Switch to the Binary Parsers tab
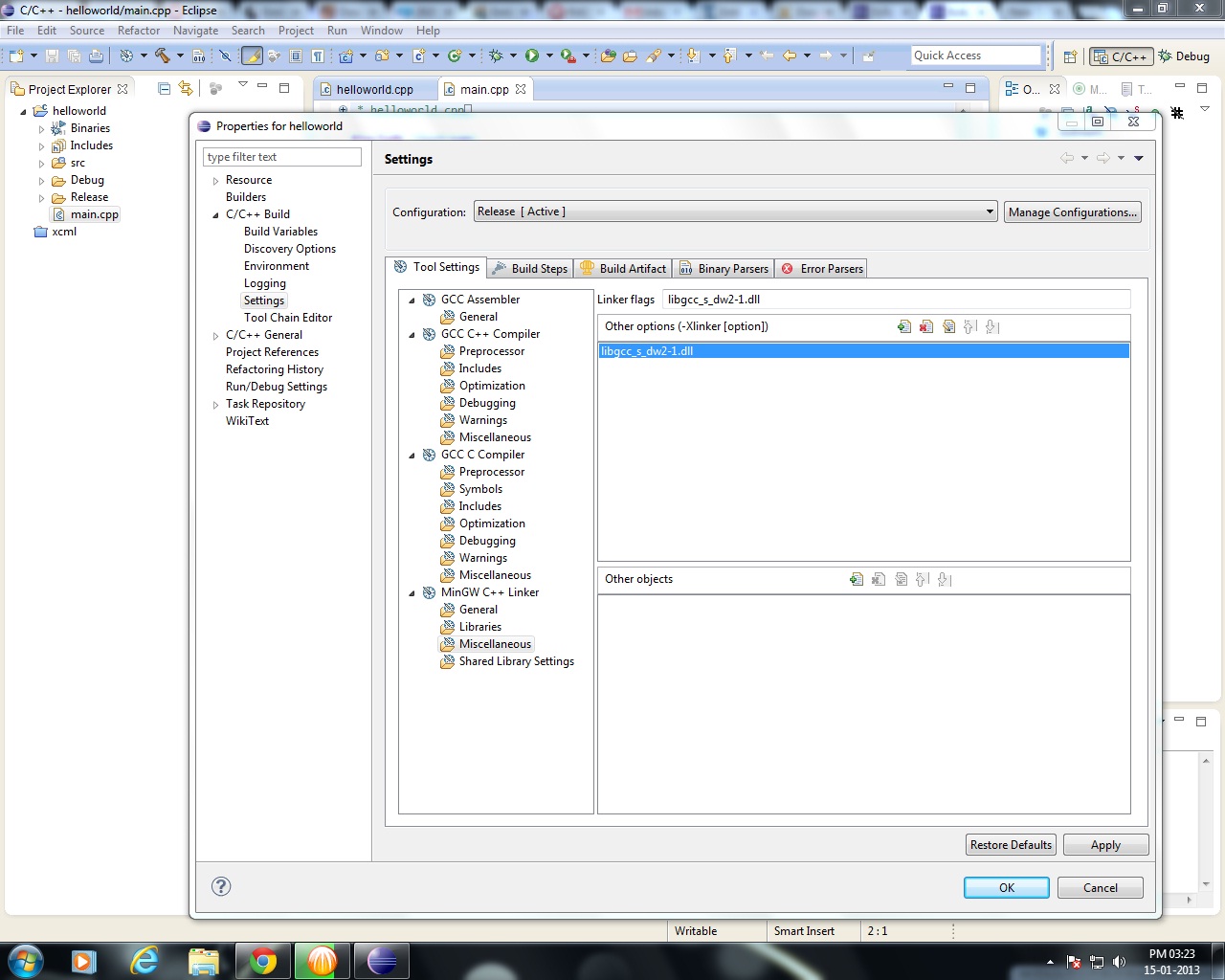 pyautogui.click(x=724, y=269)
